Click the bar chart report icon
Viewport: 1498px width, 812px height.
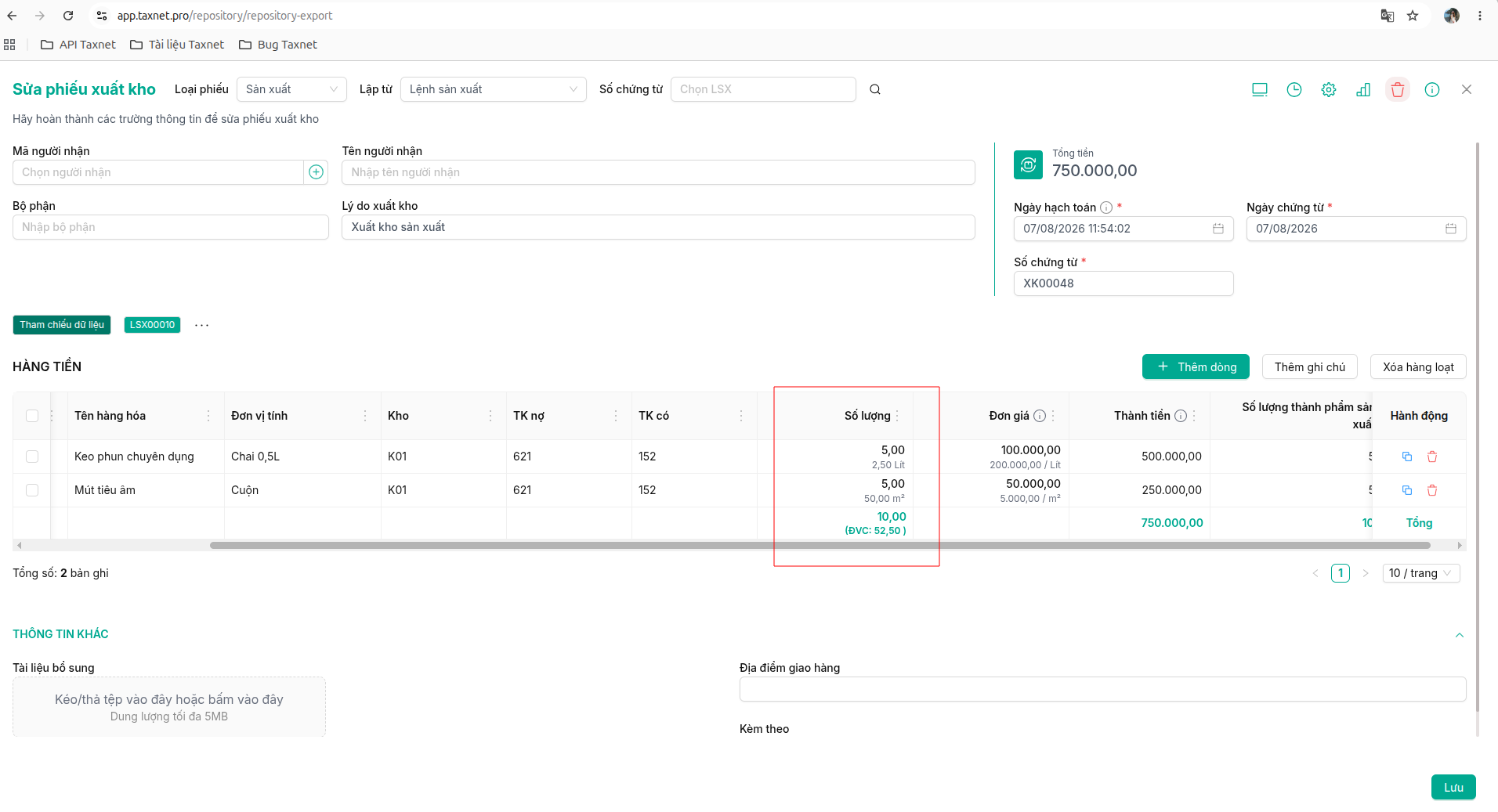coord(1363,89)
